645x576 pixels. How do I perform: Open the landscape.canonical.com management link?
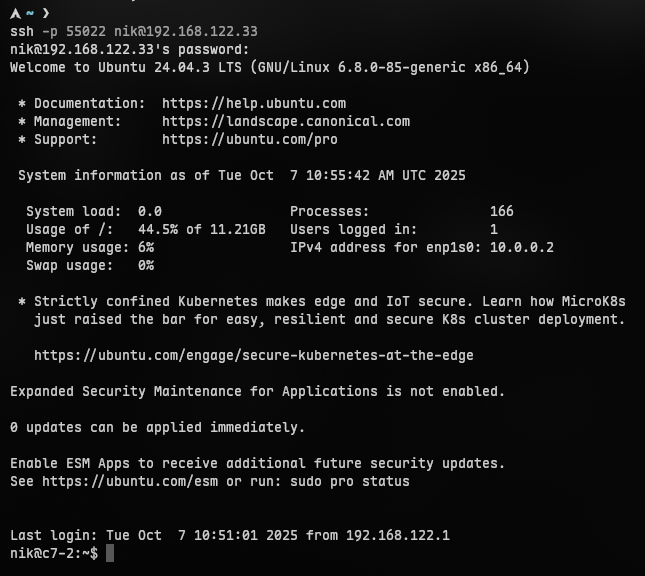tap(286, 121)
